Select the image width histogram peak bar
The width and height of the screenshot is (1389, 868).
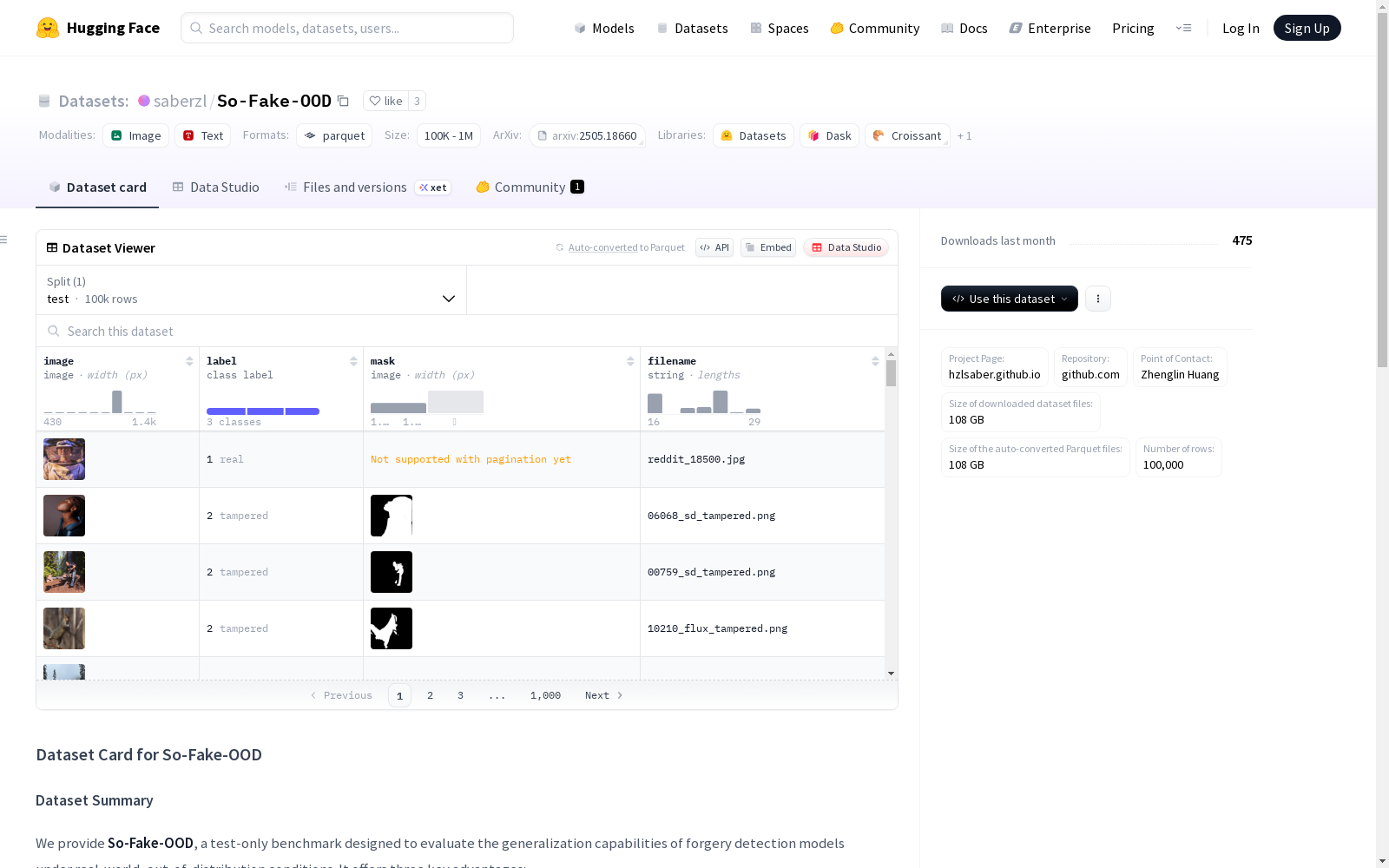tap(117, 402)
